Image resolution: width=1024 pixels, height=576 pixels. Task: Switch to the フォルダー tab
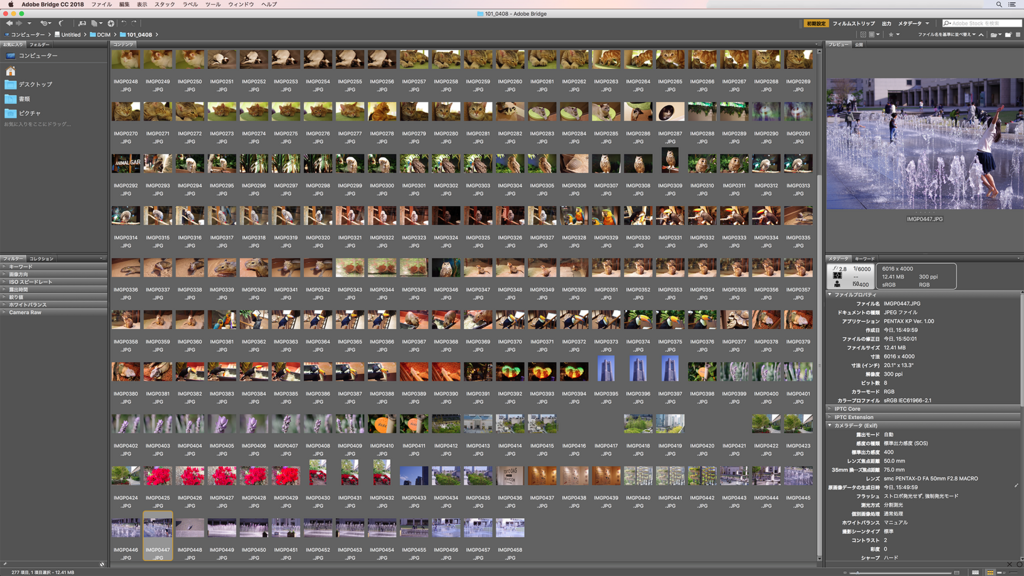[x=39, y=44]
